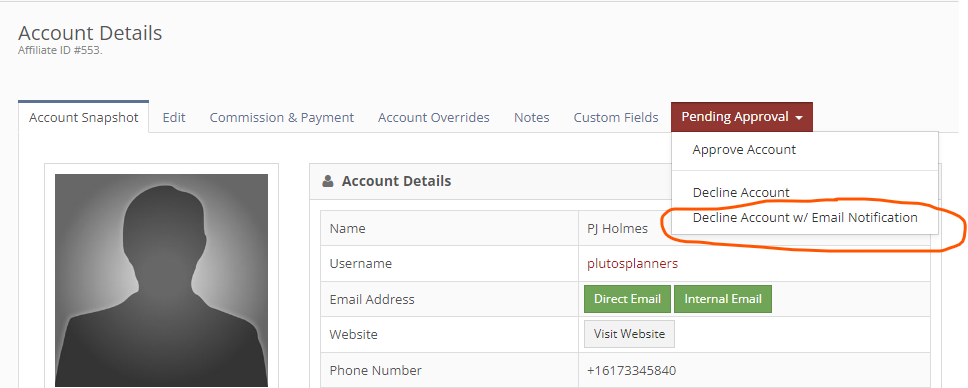The height and width of the screenshot is (388, 968).
Task: View the Notes tab
Action: (x=532, y=117)
